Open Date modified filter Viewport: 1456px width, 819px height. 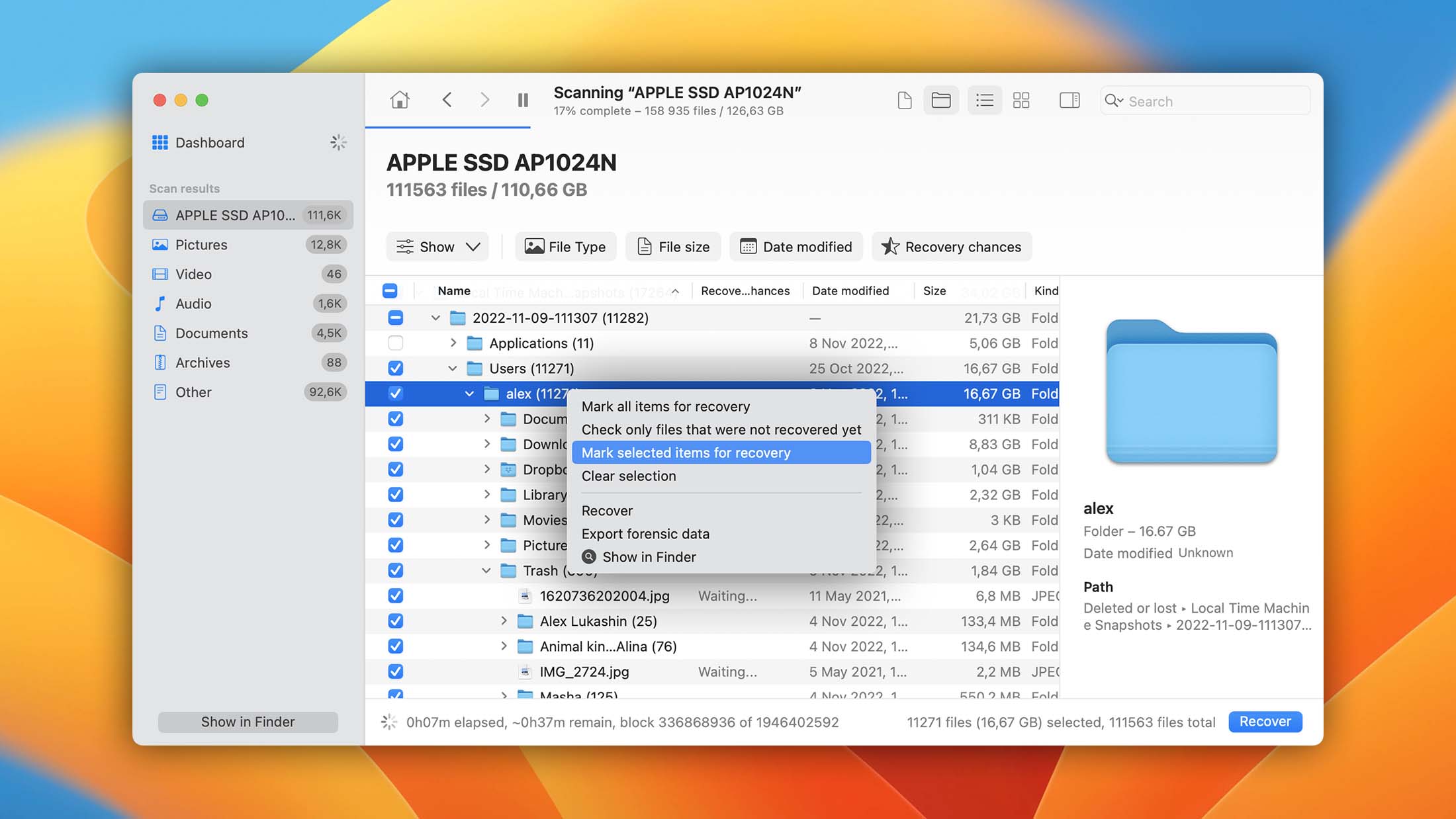click(796, 247)
